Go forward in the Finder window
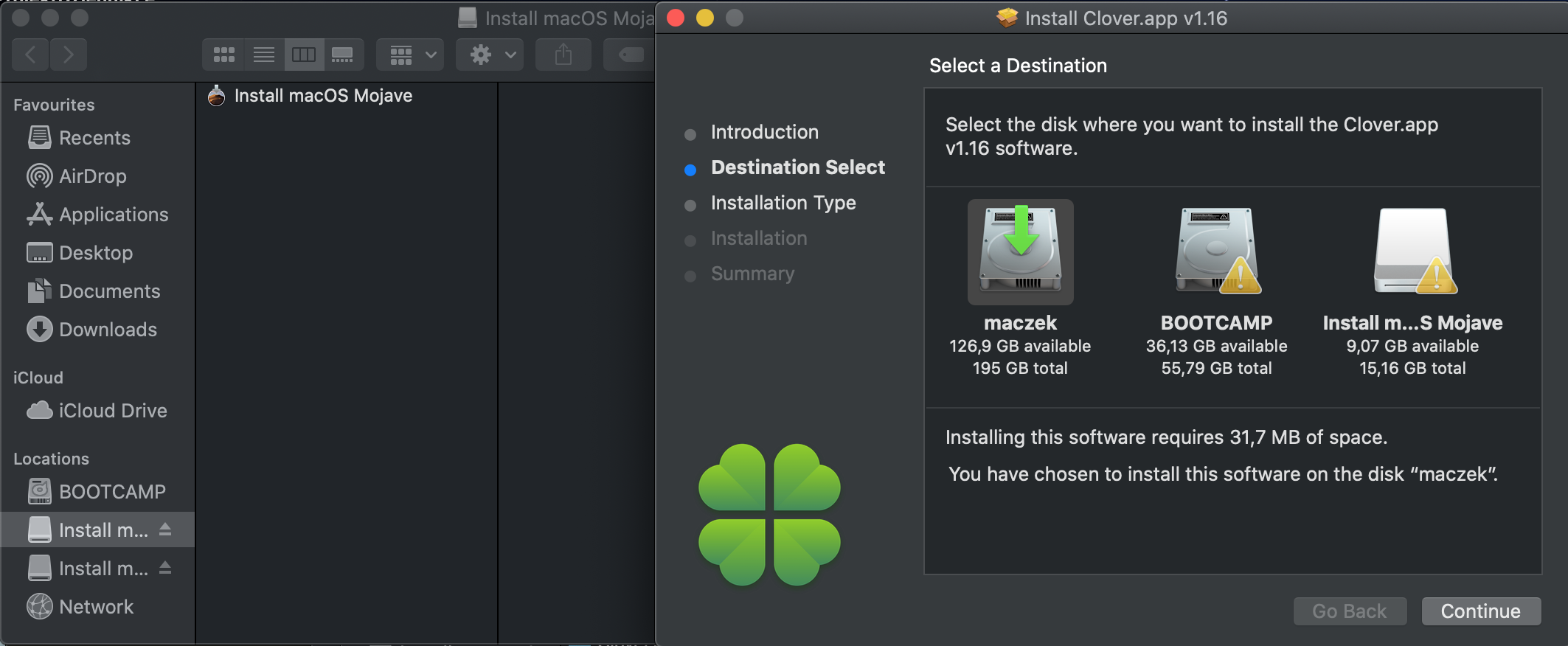The image size is (1568, 646). pos(69,55)
